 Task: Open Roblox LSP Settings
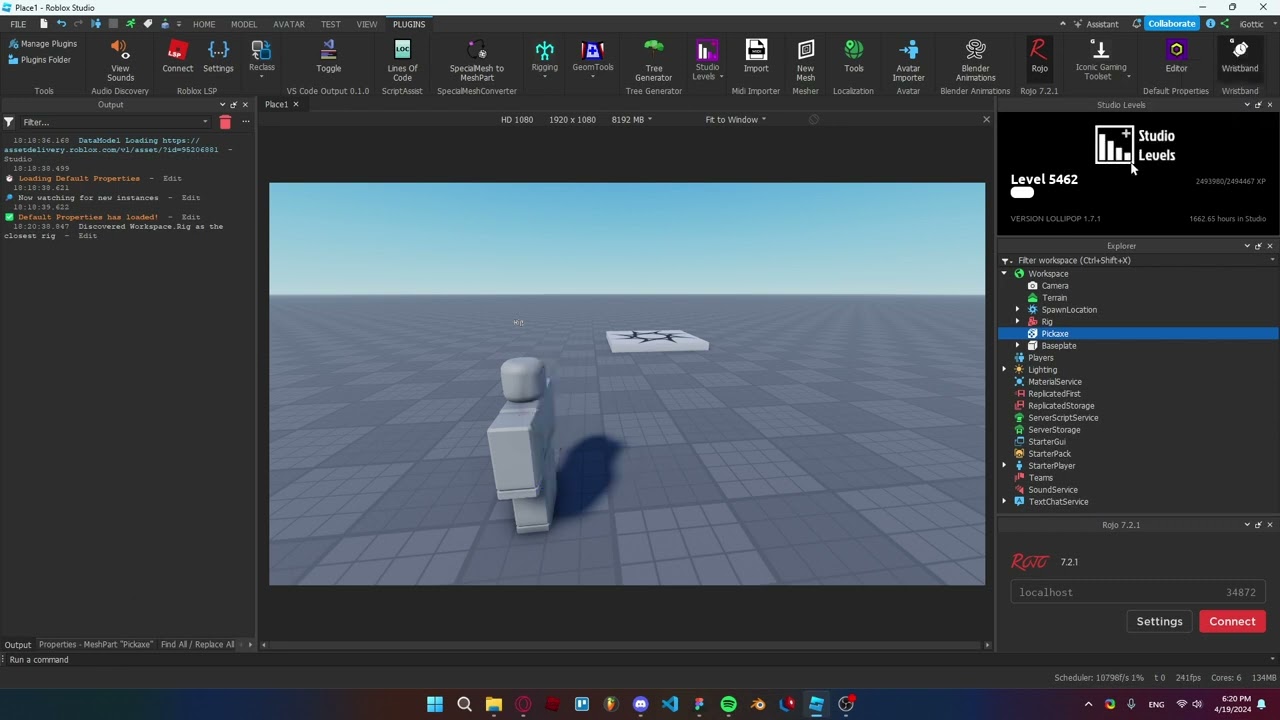coord(218,57)
